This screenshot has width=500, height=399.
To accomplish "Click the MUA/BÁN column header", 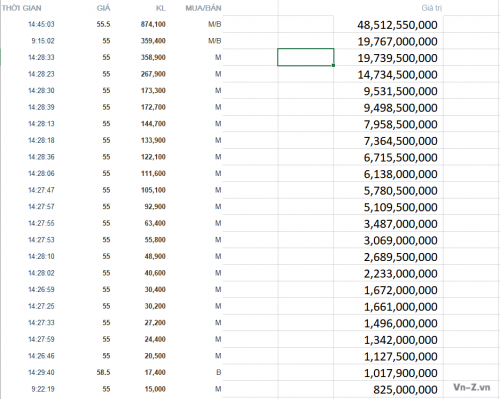I will point(203,8).
